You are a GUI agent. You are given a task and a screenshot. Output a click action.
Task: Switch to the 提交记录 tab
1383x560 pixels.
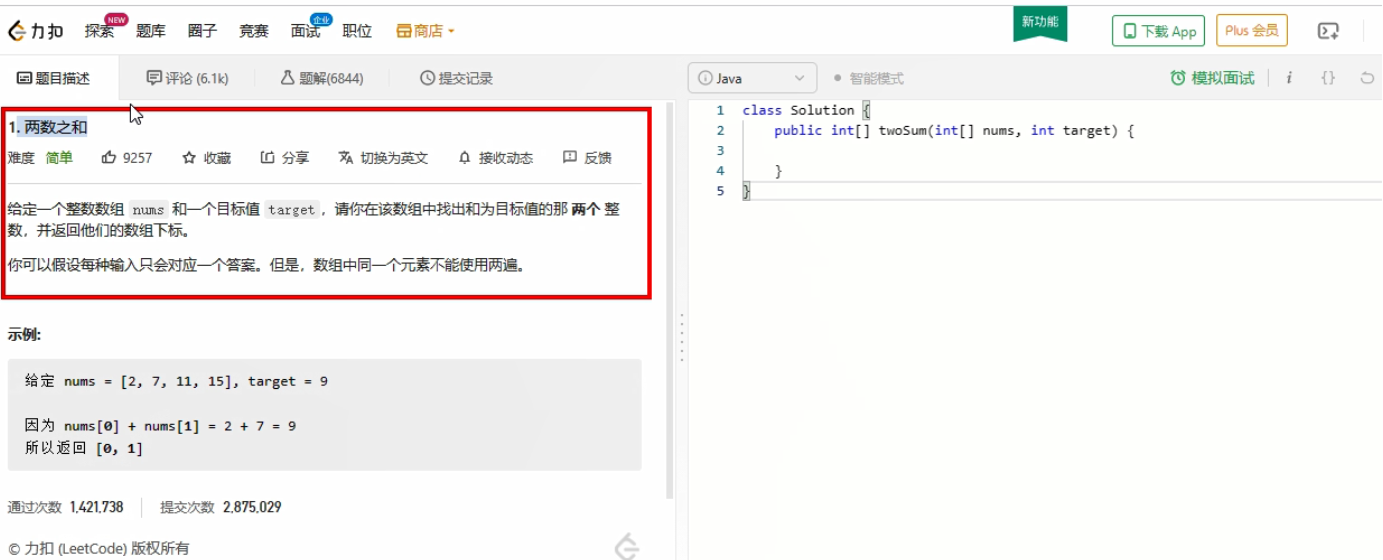click(456, 78)
